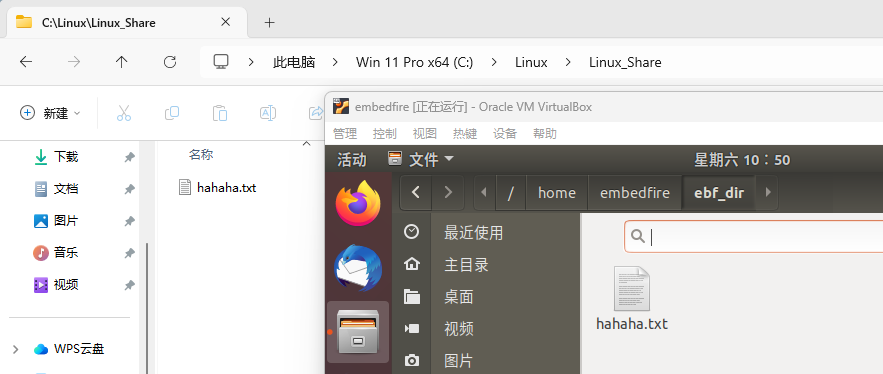Select WPS云盘 in Explorer sidebar
Screen dimensions: 883x374
[79, 349]
